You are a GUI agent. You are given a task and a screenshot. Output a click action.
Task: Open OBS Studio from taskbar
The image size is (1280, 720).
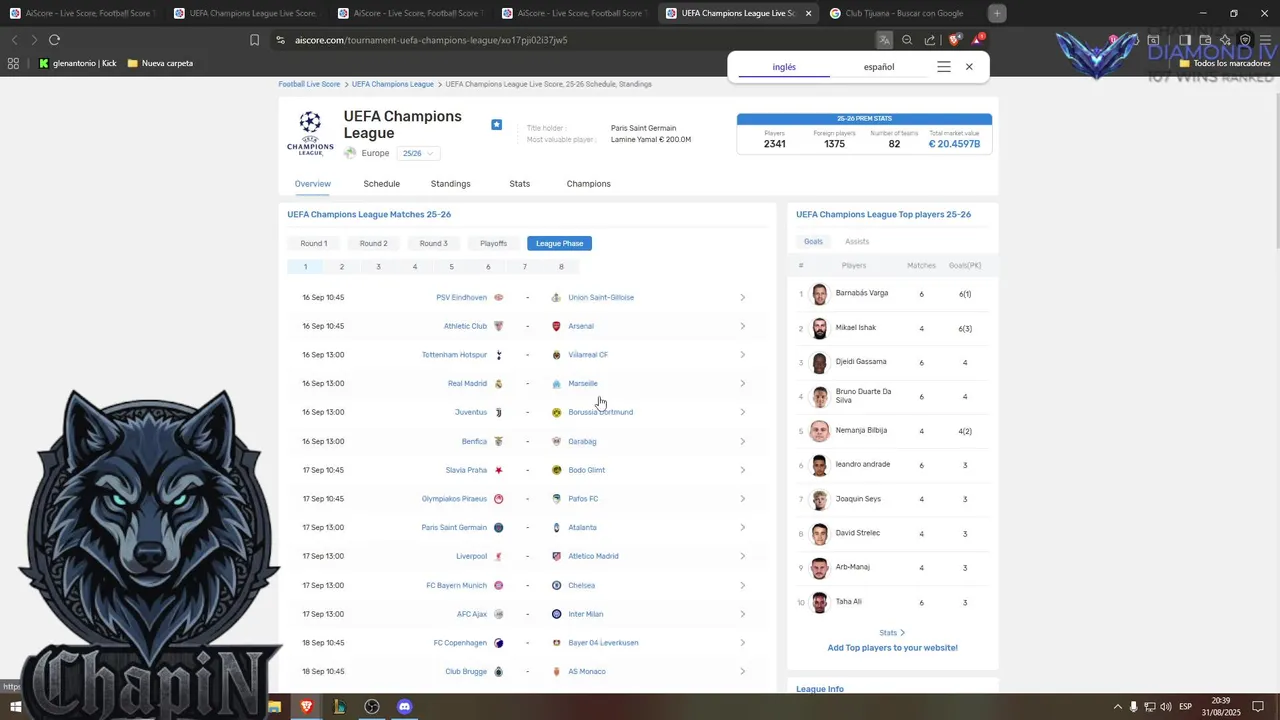pos(372,707)
